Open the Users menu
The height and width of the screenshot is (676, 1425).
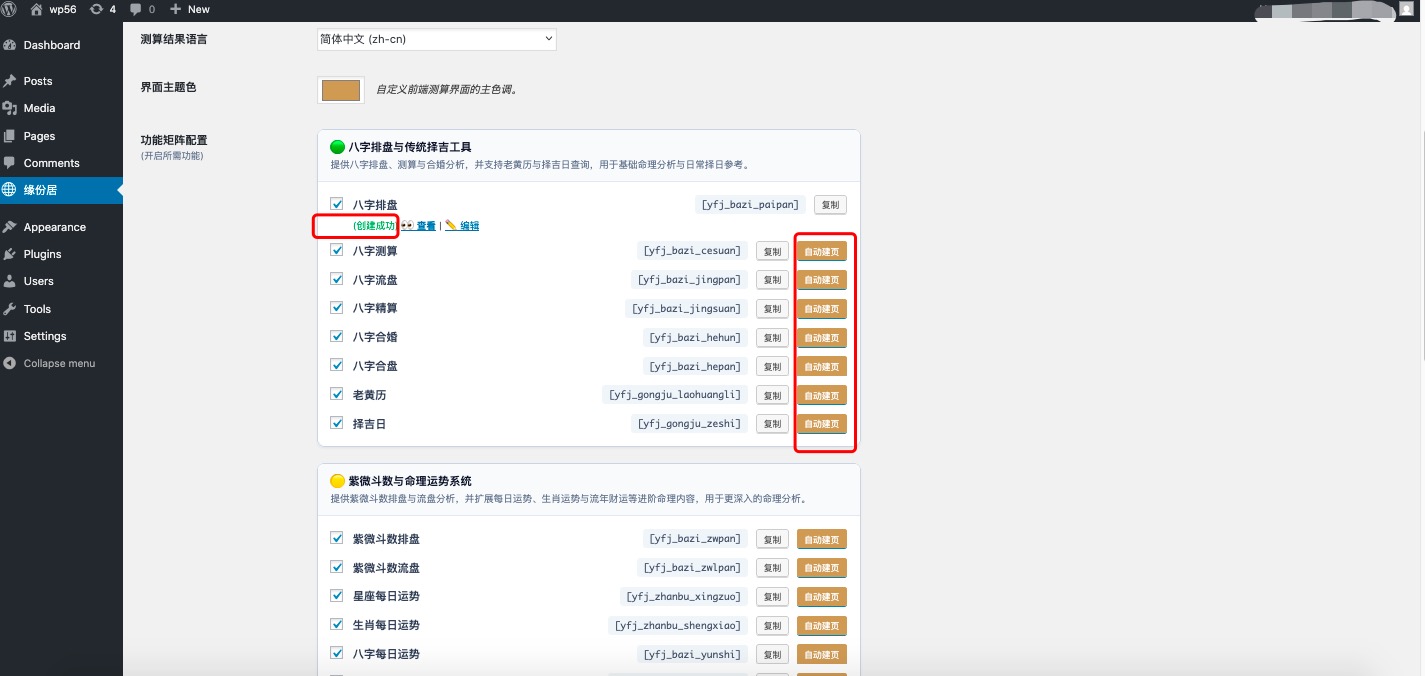point(61,281)
